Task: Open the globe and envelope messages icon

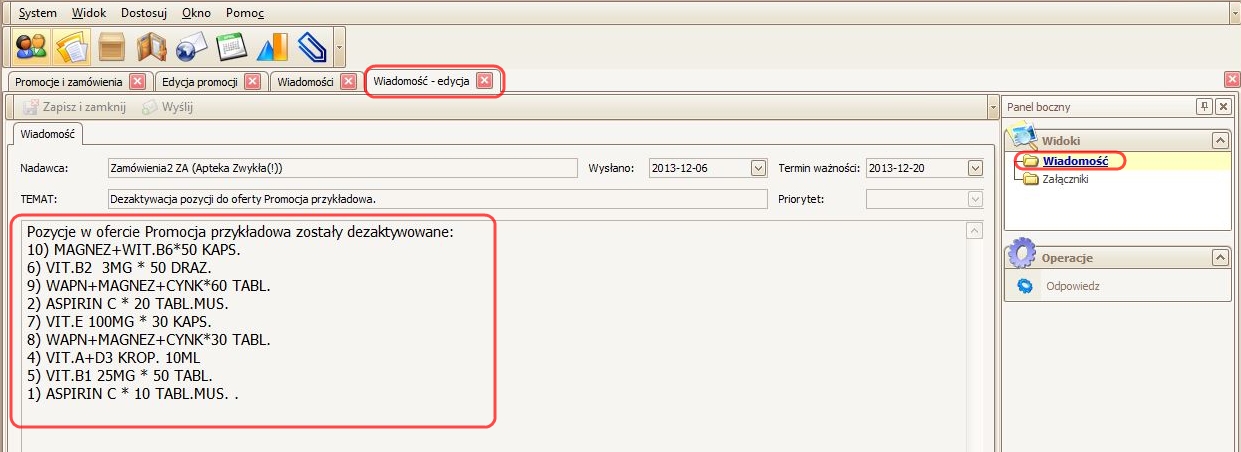Action: pos(192,47)
